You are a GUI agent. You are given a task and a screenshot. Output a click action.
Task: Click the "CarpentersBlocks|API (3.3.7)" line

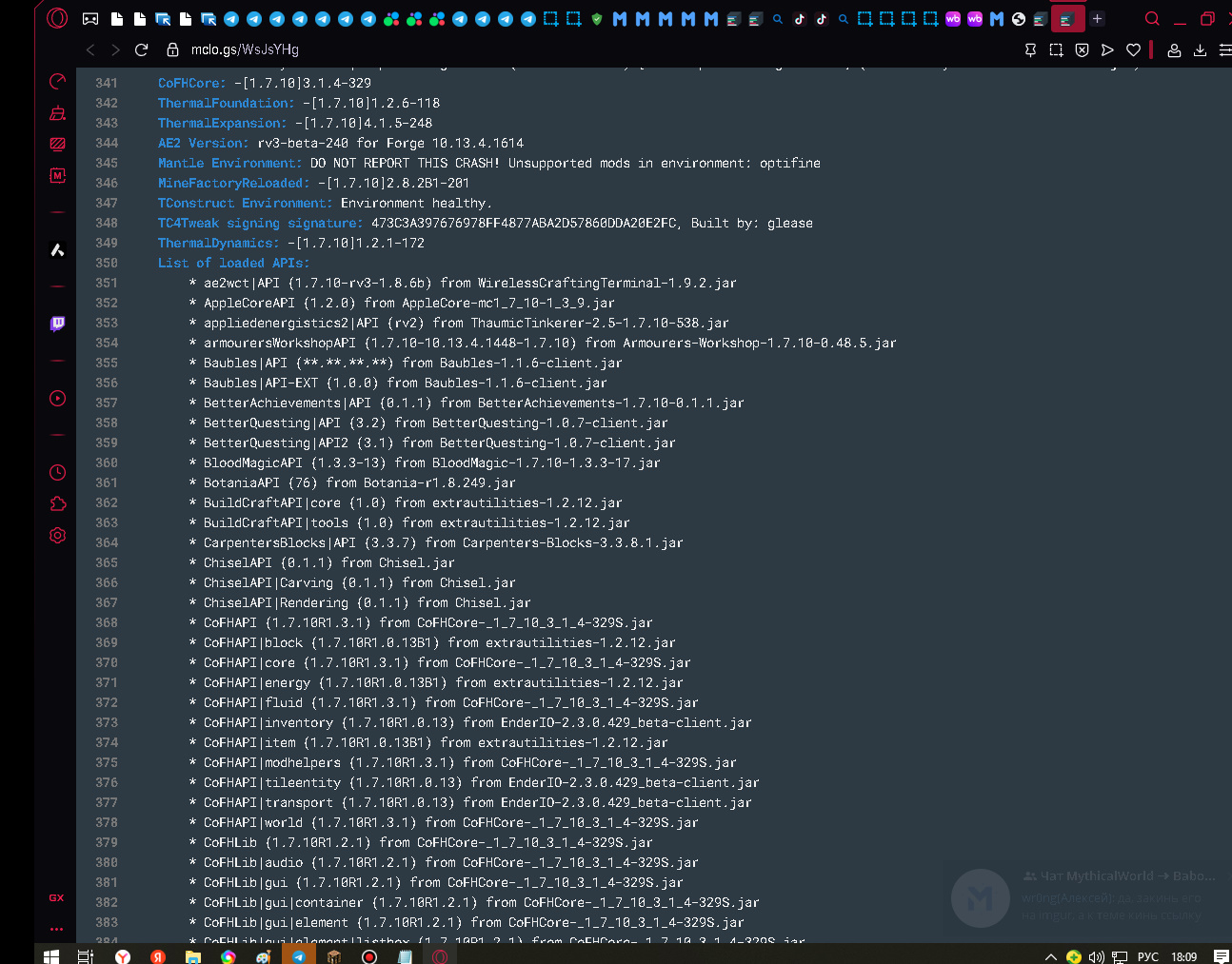[436, 542]
